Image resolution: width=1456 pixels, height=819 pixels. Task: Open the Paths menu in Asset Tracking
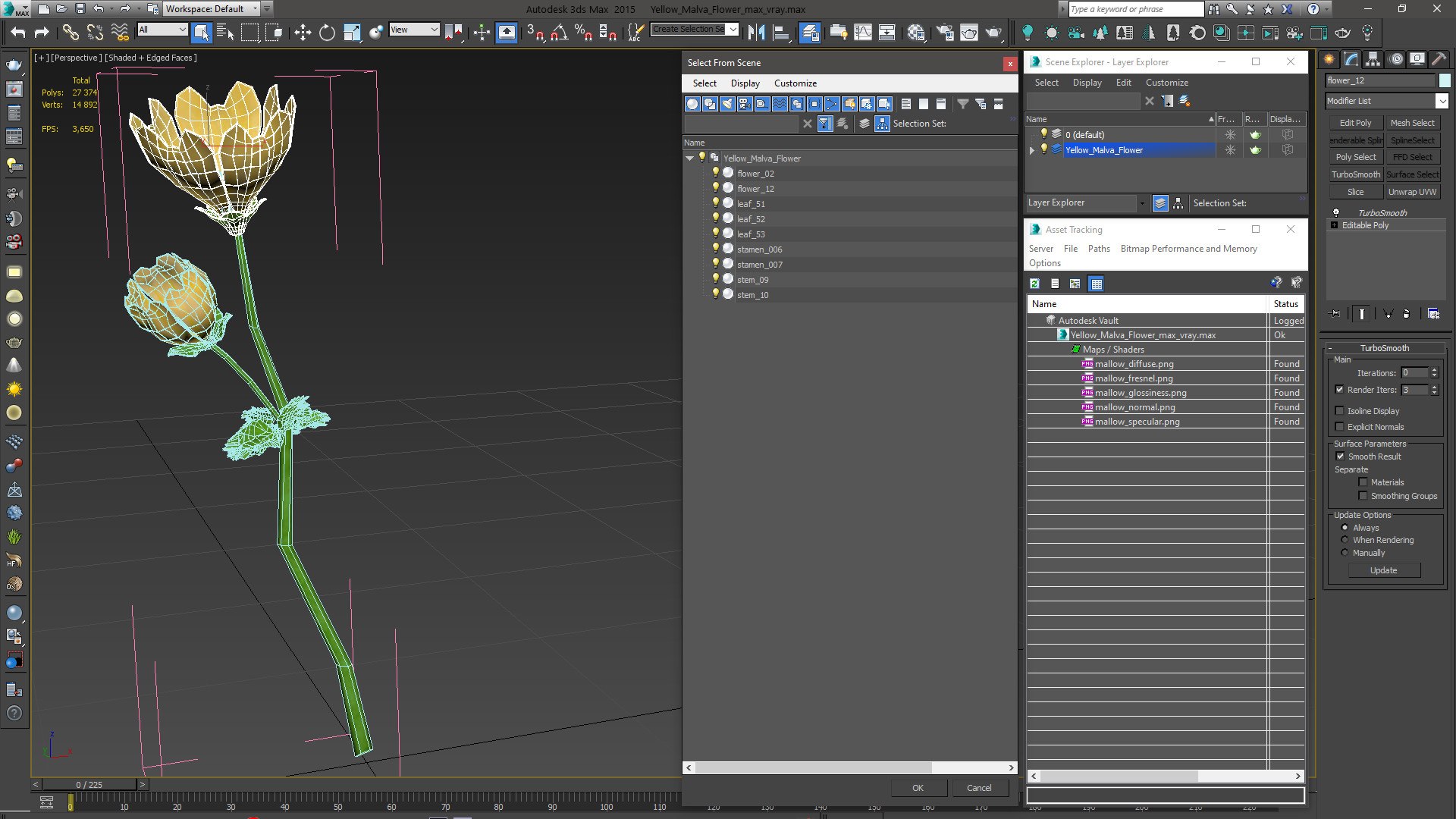1098,249
